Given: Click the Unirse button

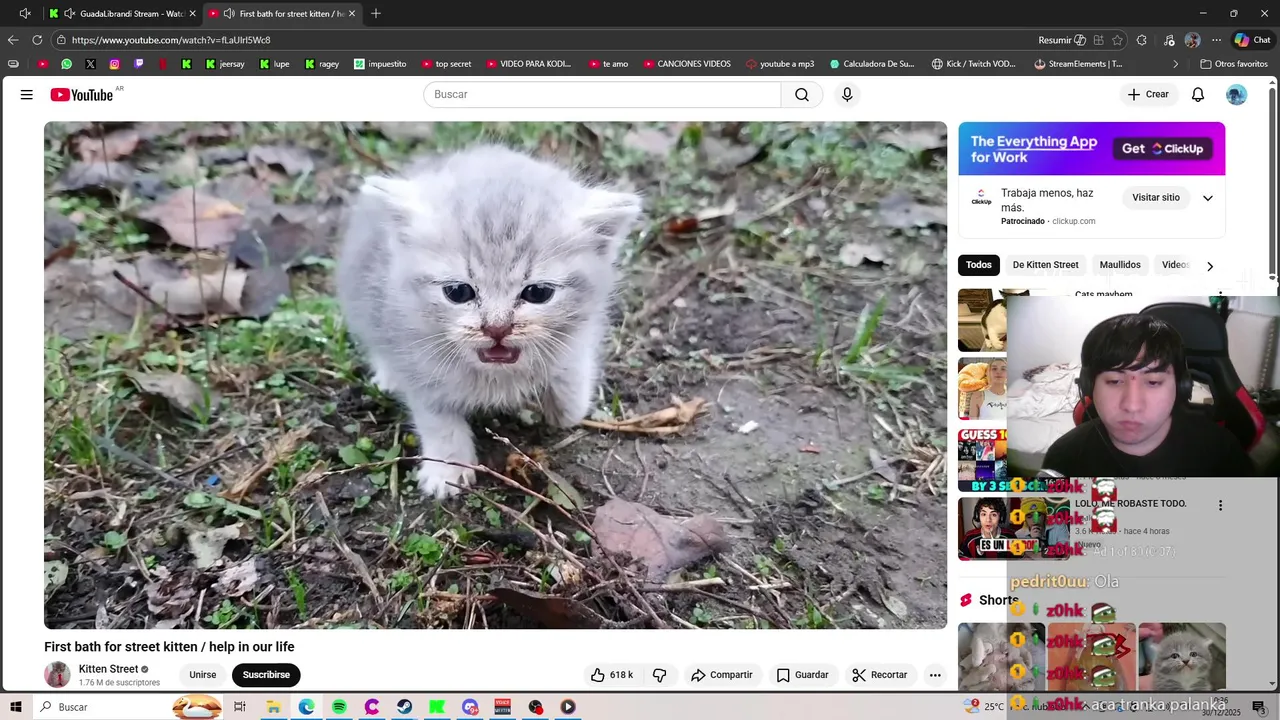Looking at the screenshot, I should click(203, 675).
